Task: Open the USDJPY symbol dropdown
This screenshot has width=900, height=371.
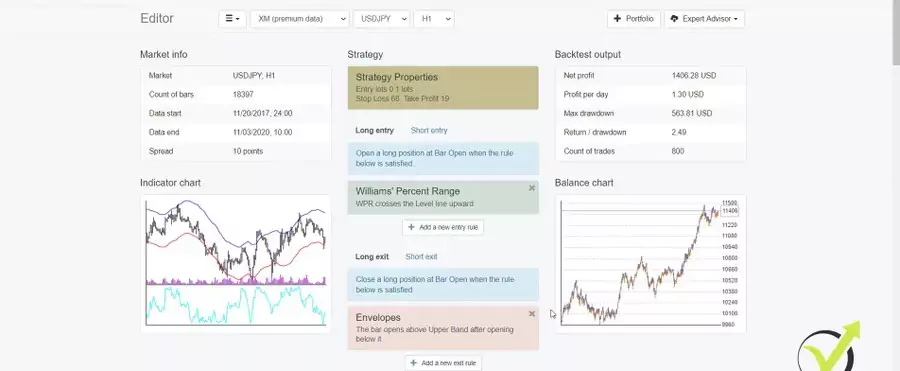Action: [x=381, y=19]
